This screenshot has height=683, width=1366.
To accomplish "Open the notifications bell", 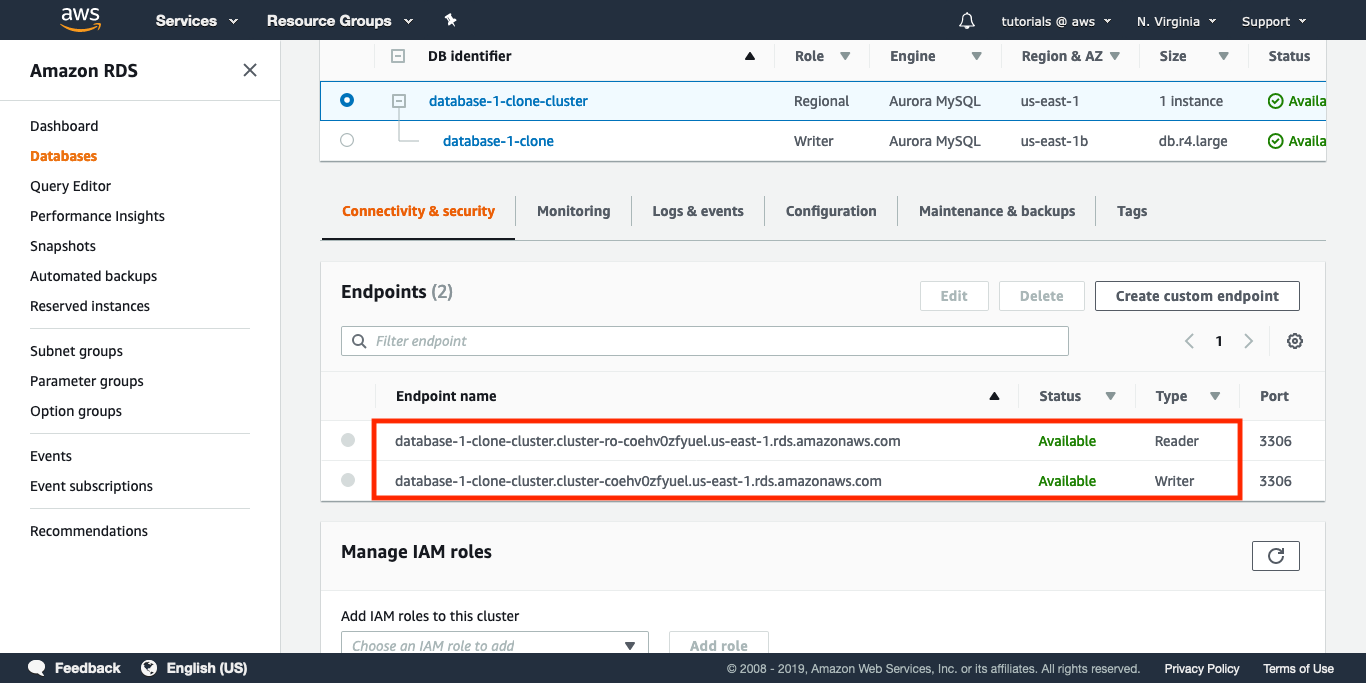I will click(966, 20).
